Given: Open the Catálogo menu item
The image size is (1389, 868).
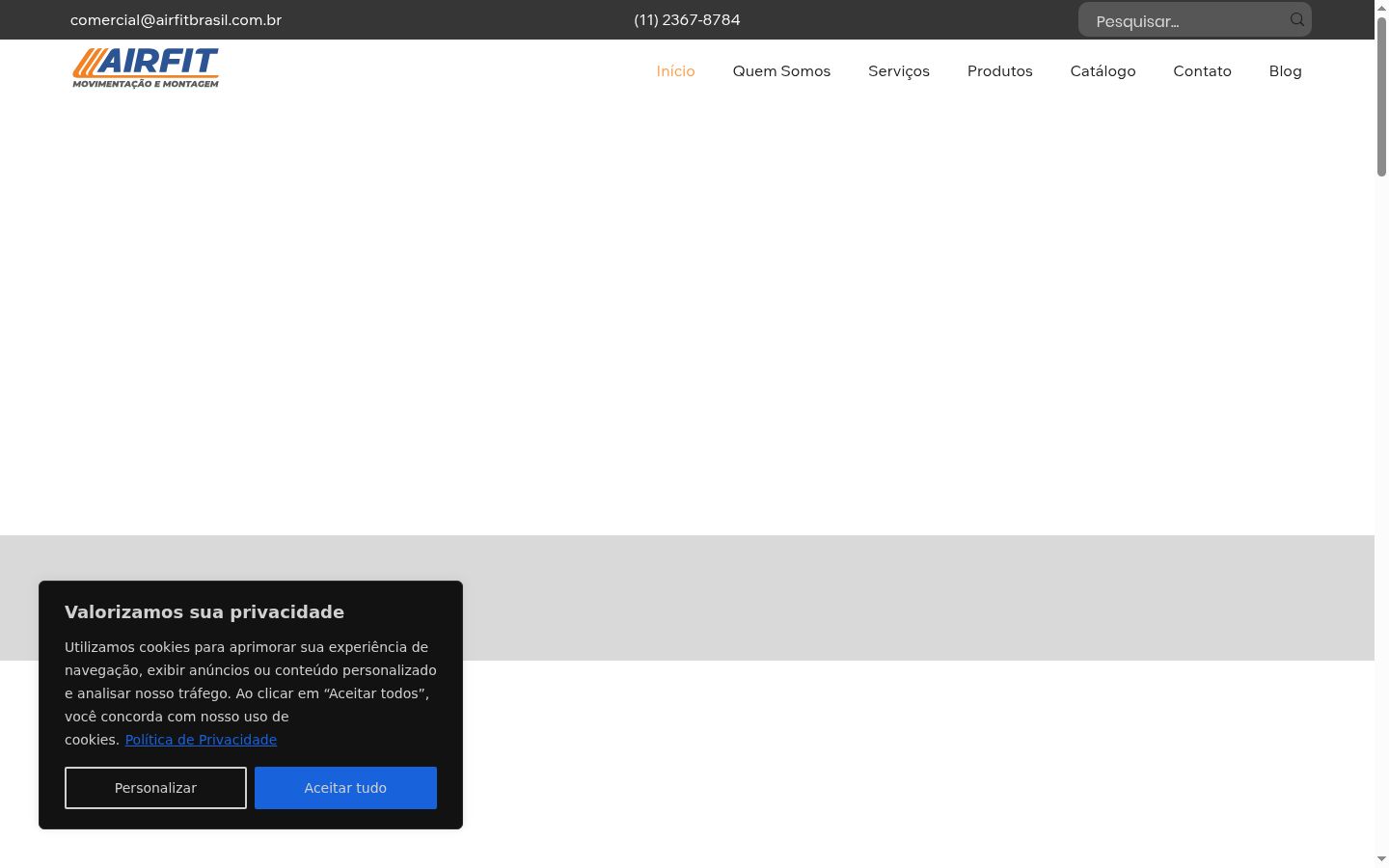Looking at the screenshot, I should coord(1103,71).
